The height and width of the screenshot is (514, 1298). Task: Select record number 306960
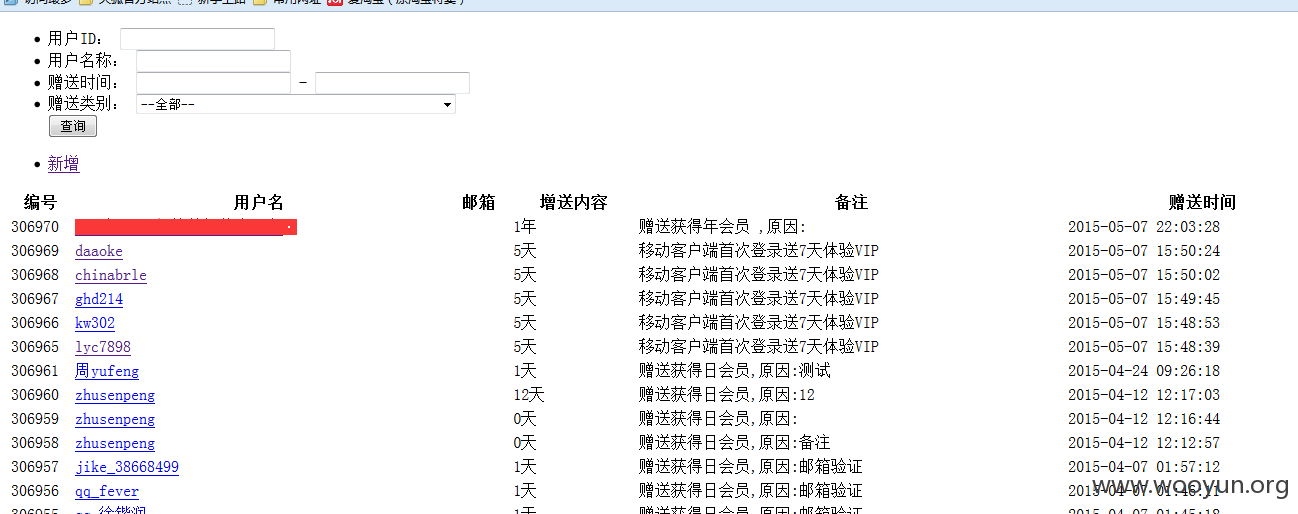coord(35,395)
